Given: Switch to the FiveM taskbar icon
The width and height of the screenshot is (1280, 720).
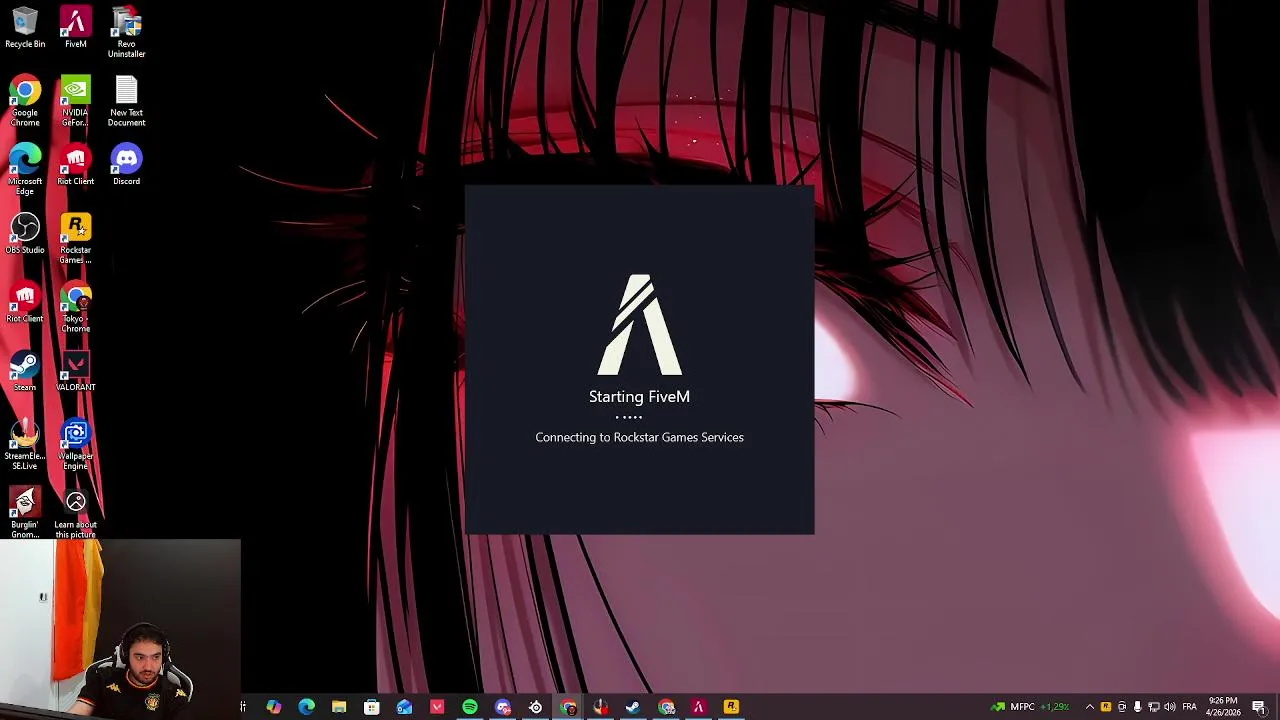Looking at the screenshot, I should click(x=699, y=707).
